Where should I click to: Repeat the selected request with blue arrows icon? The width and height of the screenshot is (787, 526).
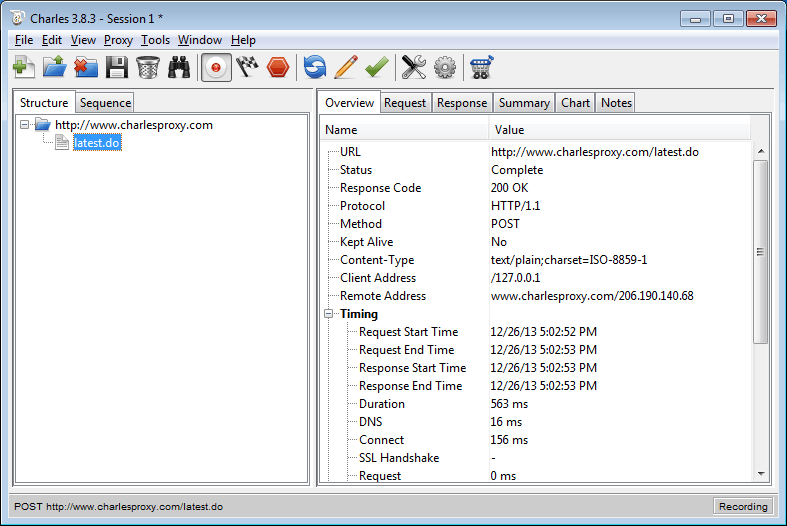315,67
